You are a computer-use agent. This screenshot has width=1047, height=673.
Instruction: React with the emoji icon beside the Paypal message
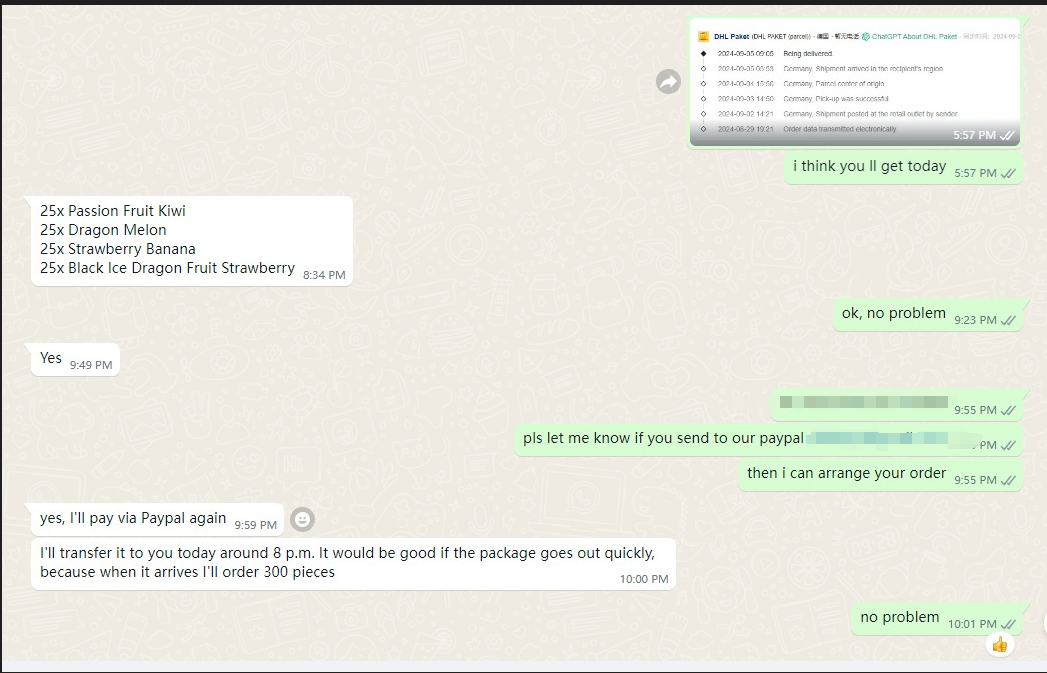click(302, 519)
